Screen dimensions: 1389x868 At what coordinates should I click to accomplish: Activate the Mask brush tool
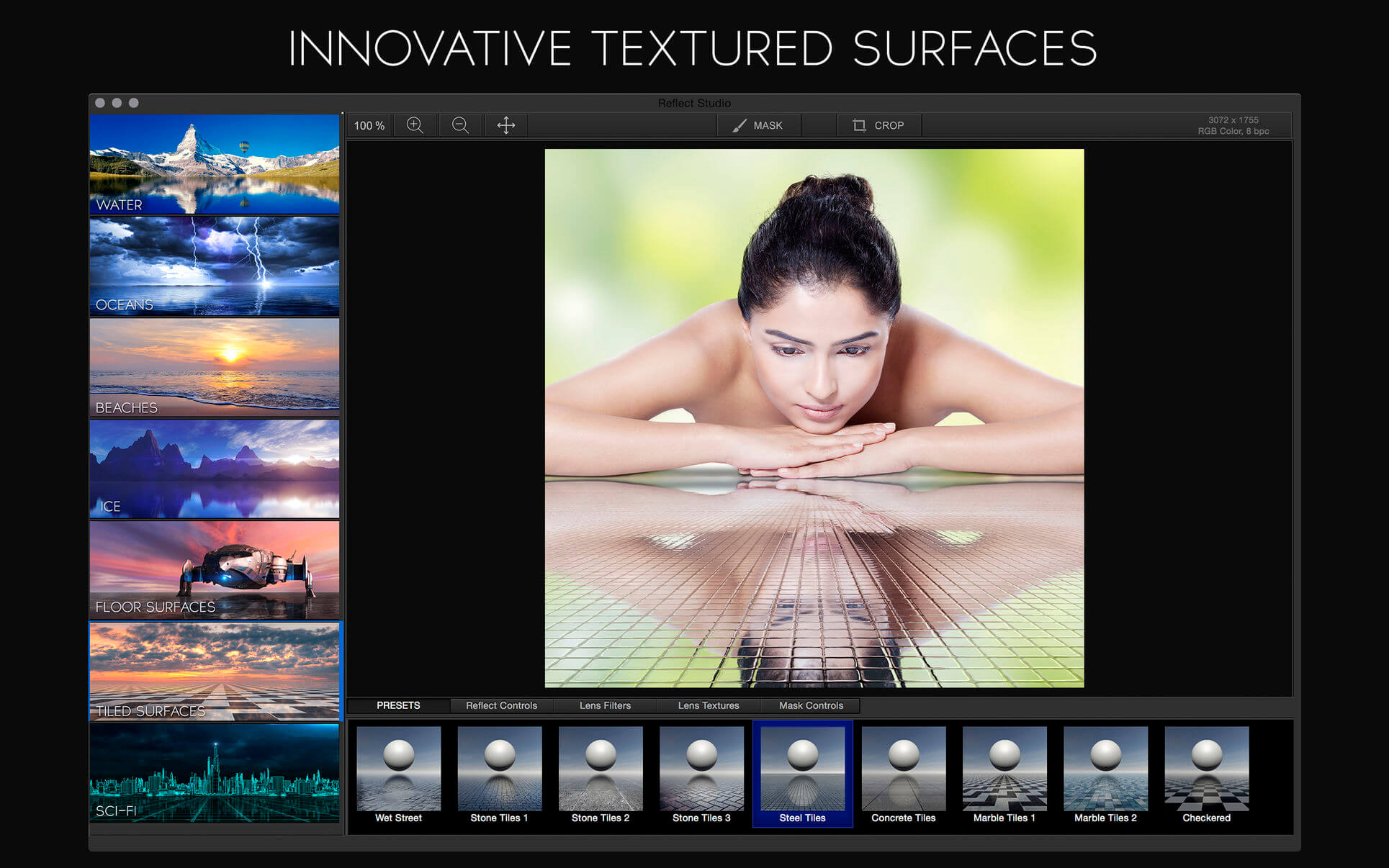pyautogui.click(x=758, y=125)
